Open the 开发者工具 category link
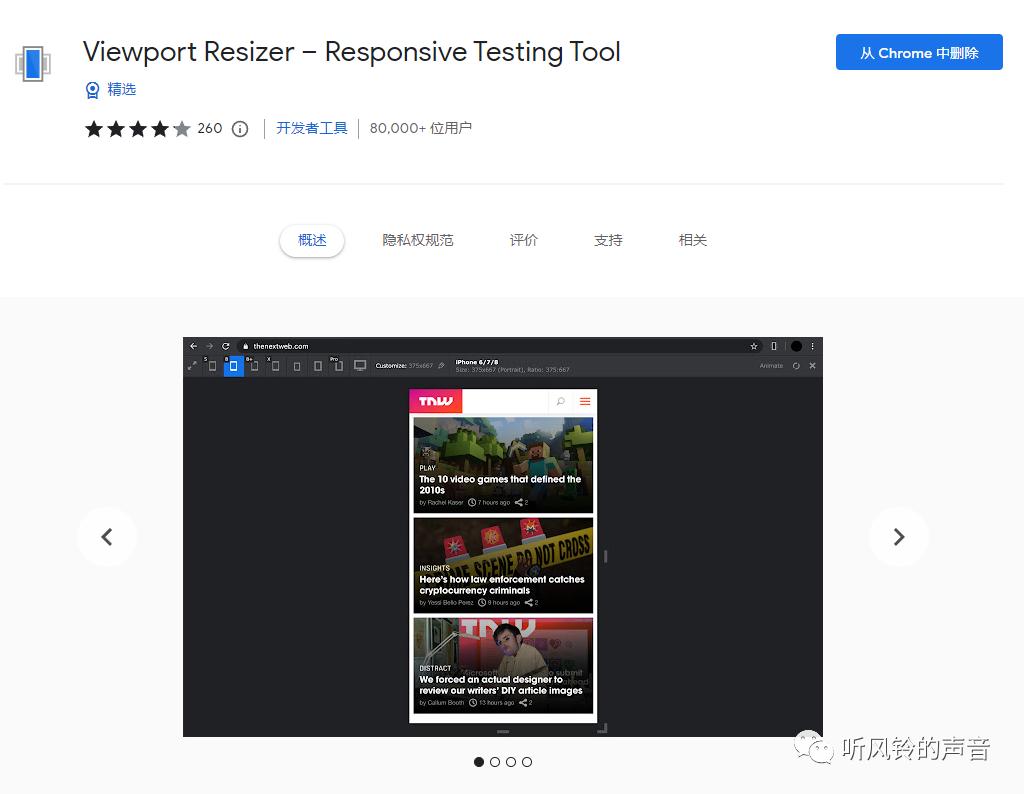 click(x=311, y=128)
